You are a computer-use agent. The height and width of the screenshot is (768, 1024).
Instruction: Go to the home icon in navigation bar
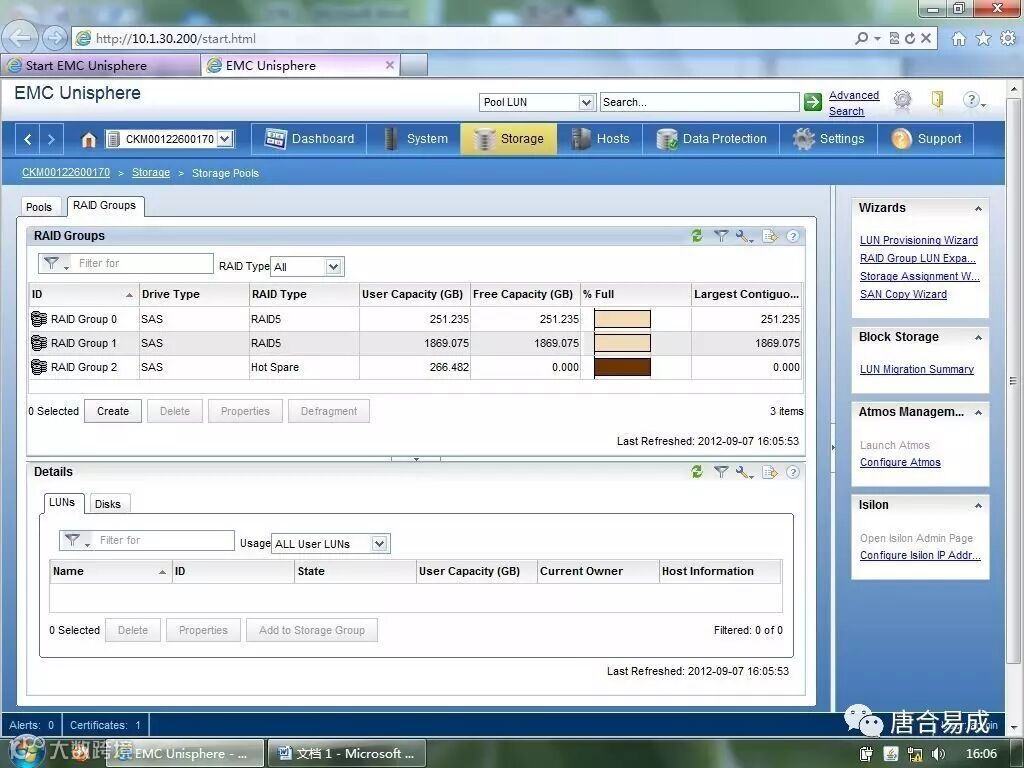pos(88,139)
